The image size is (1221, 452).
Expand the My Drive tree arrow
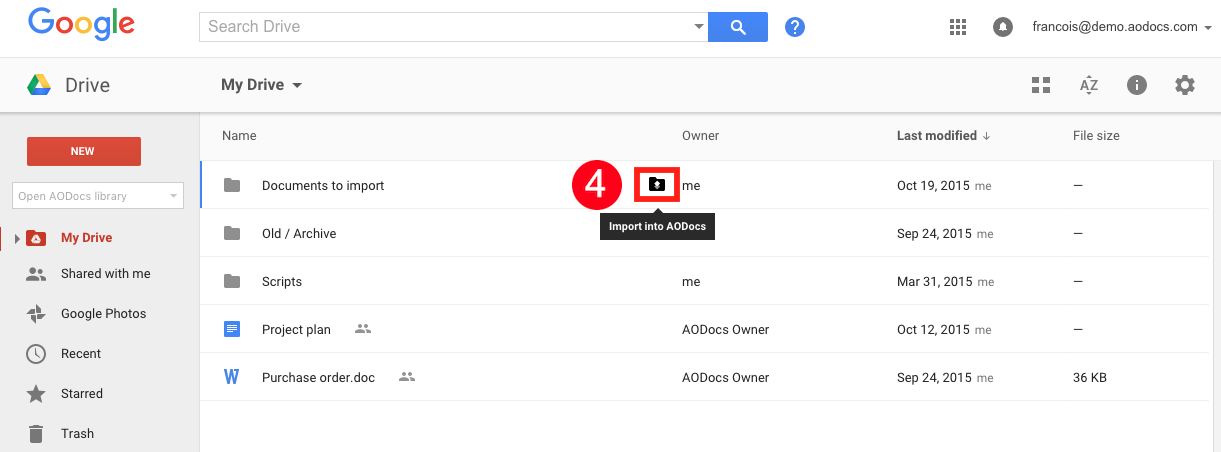[x=17, y=238]
